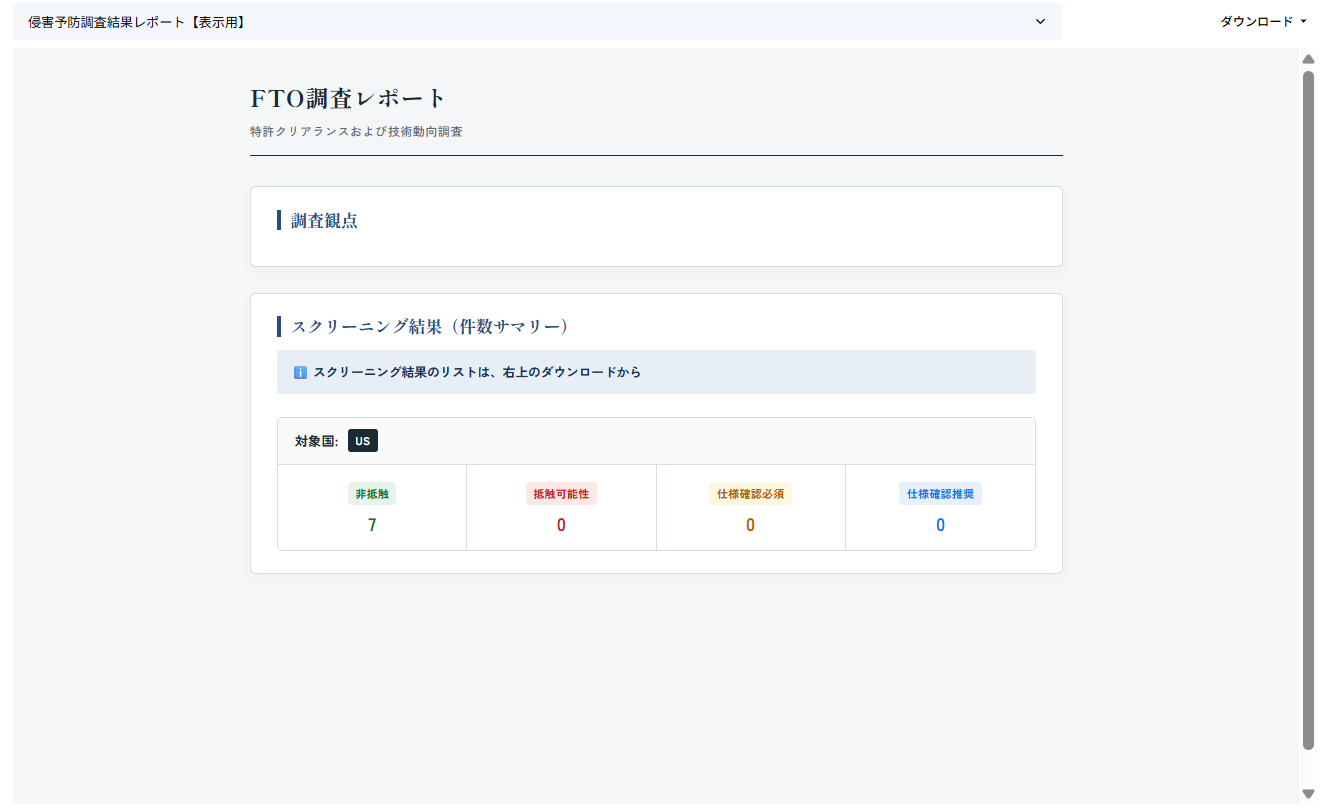
Task: Click the 仕様確認推奨 count value 0
Action: (x=940, y=525)
